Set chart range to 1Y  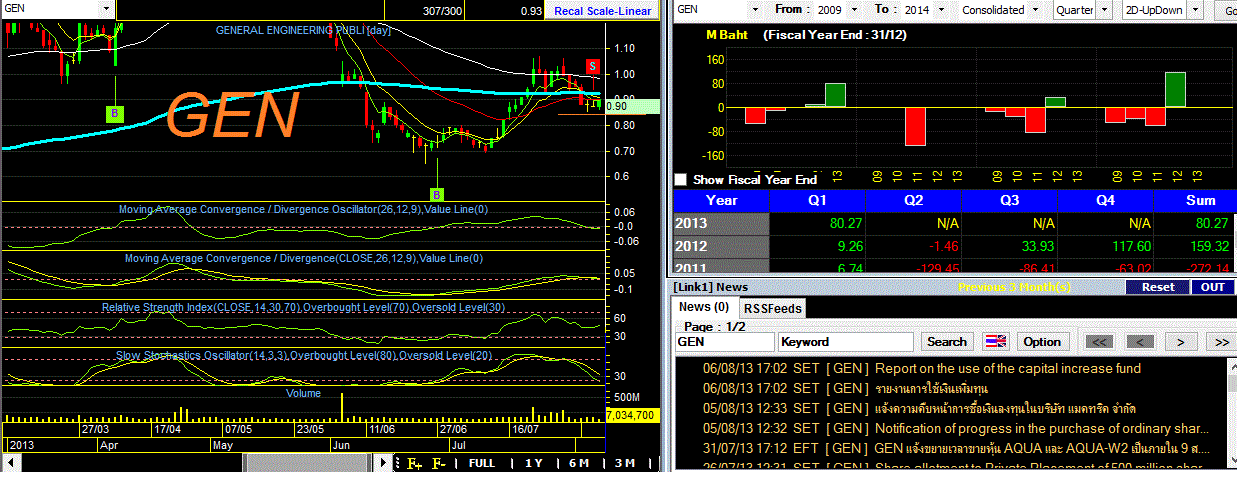533,463
